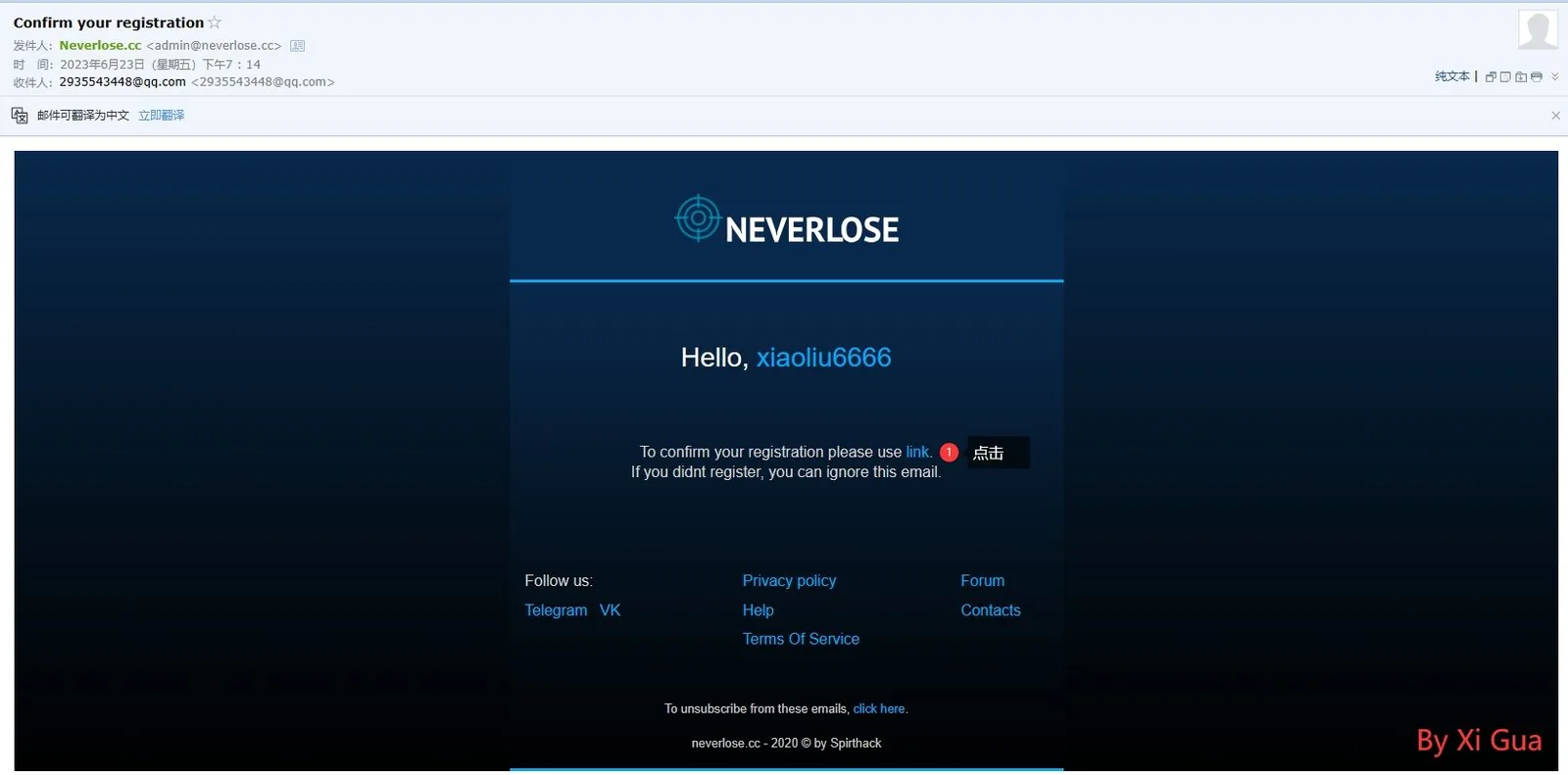Switch to 纯文本 plain text view
Viewport: 1568px width, 775px height.
point(1452,76)
